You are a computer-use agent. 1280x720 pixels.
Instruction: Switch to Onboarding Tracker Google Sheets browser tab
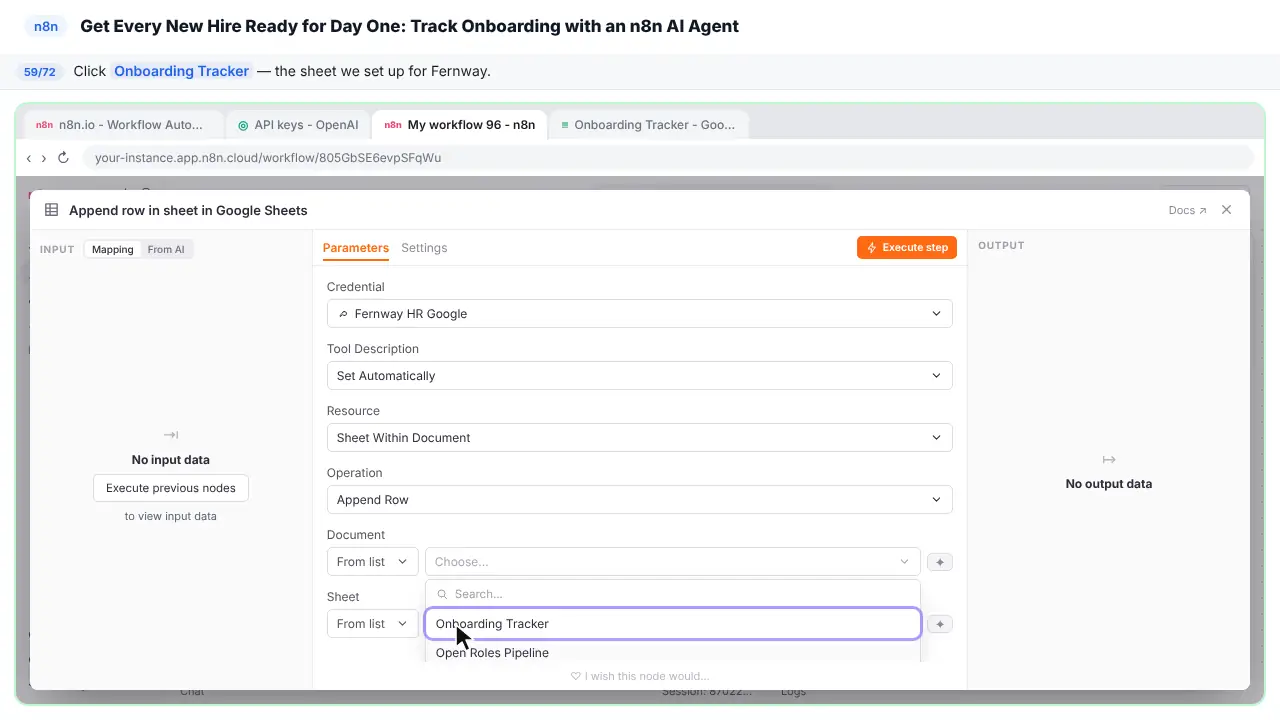pos(648,125)
